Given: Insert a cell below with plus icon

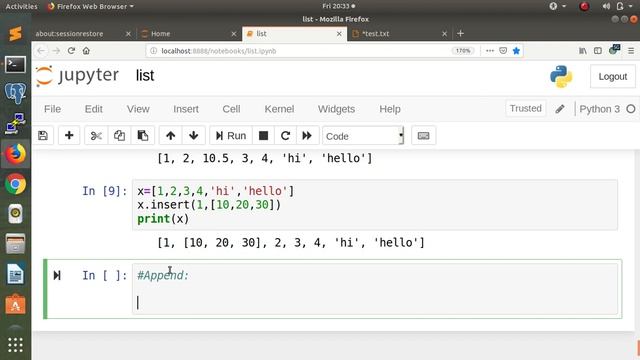Looking at the screenshot, I should [69, 136].
